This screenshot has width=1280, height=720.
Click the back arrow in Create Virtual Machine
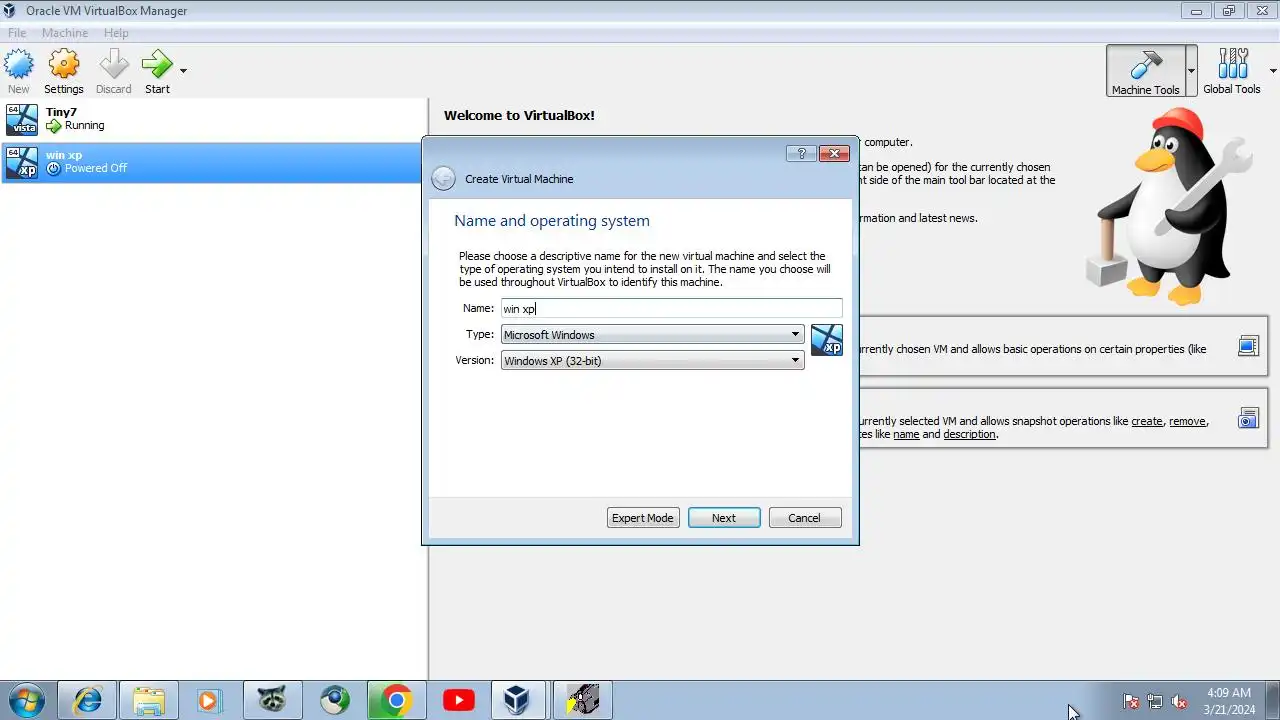coord(443,179)
